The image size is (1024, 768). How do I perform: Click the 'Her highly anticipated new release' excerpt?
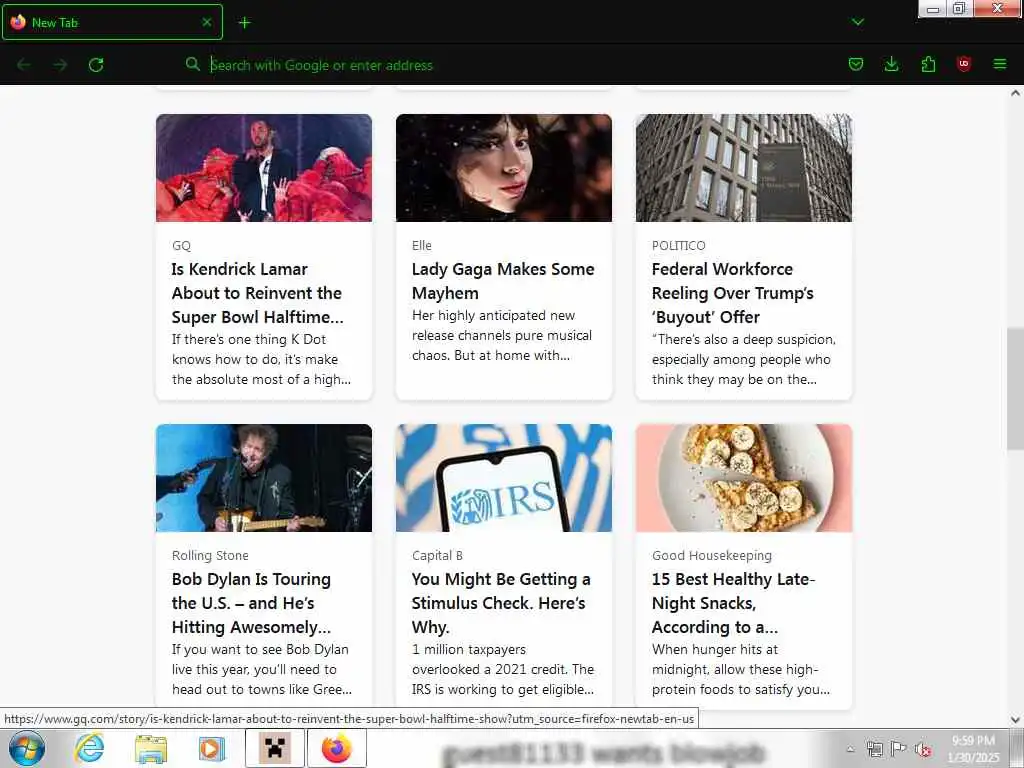(502, 335)
